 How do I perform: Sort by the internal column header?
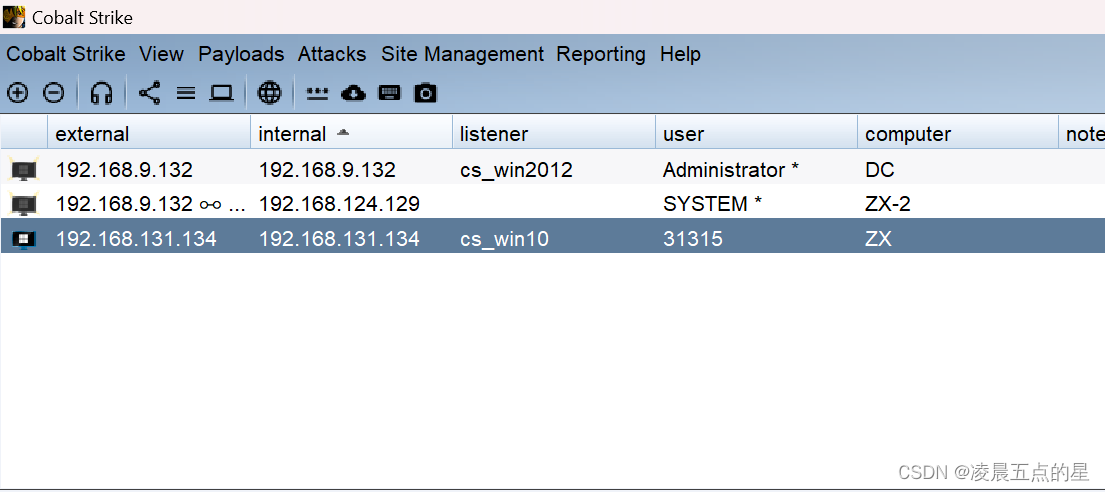coord(352,133)
